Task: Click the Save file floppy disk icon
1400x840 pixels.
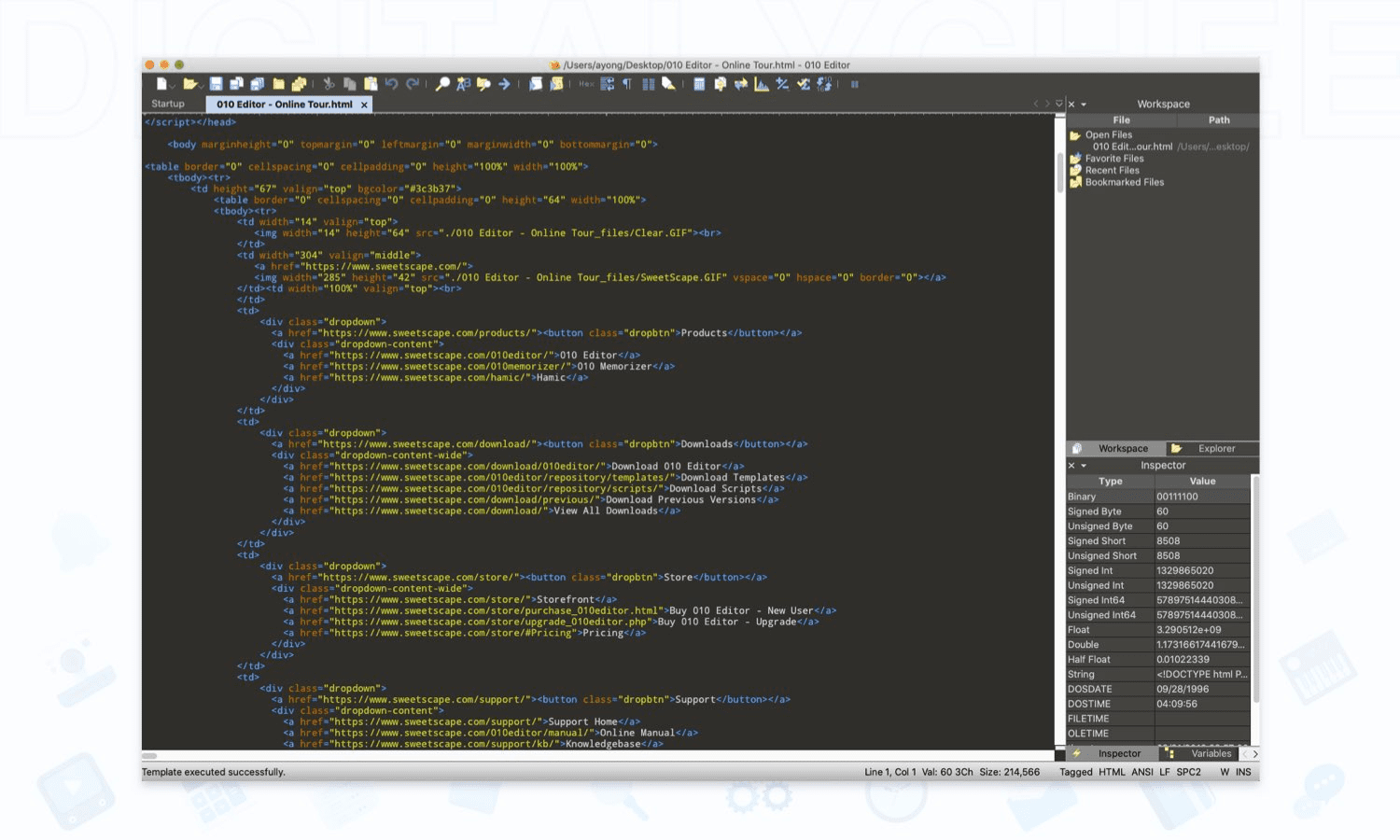Action: (216, 84)
